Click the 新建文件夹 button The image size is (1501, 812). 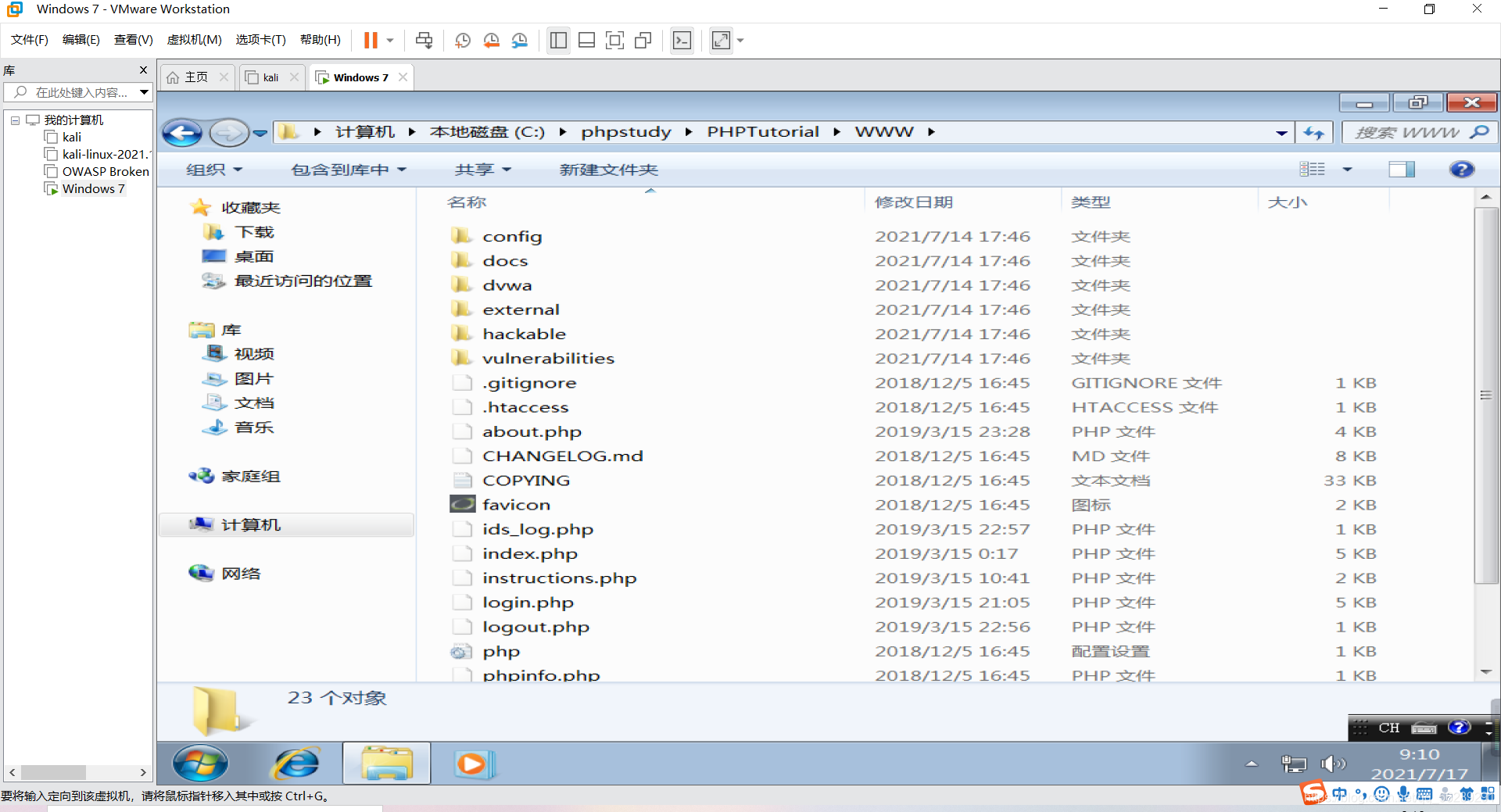click(x=609, y=170)
